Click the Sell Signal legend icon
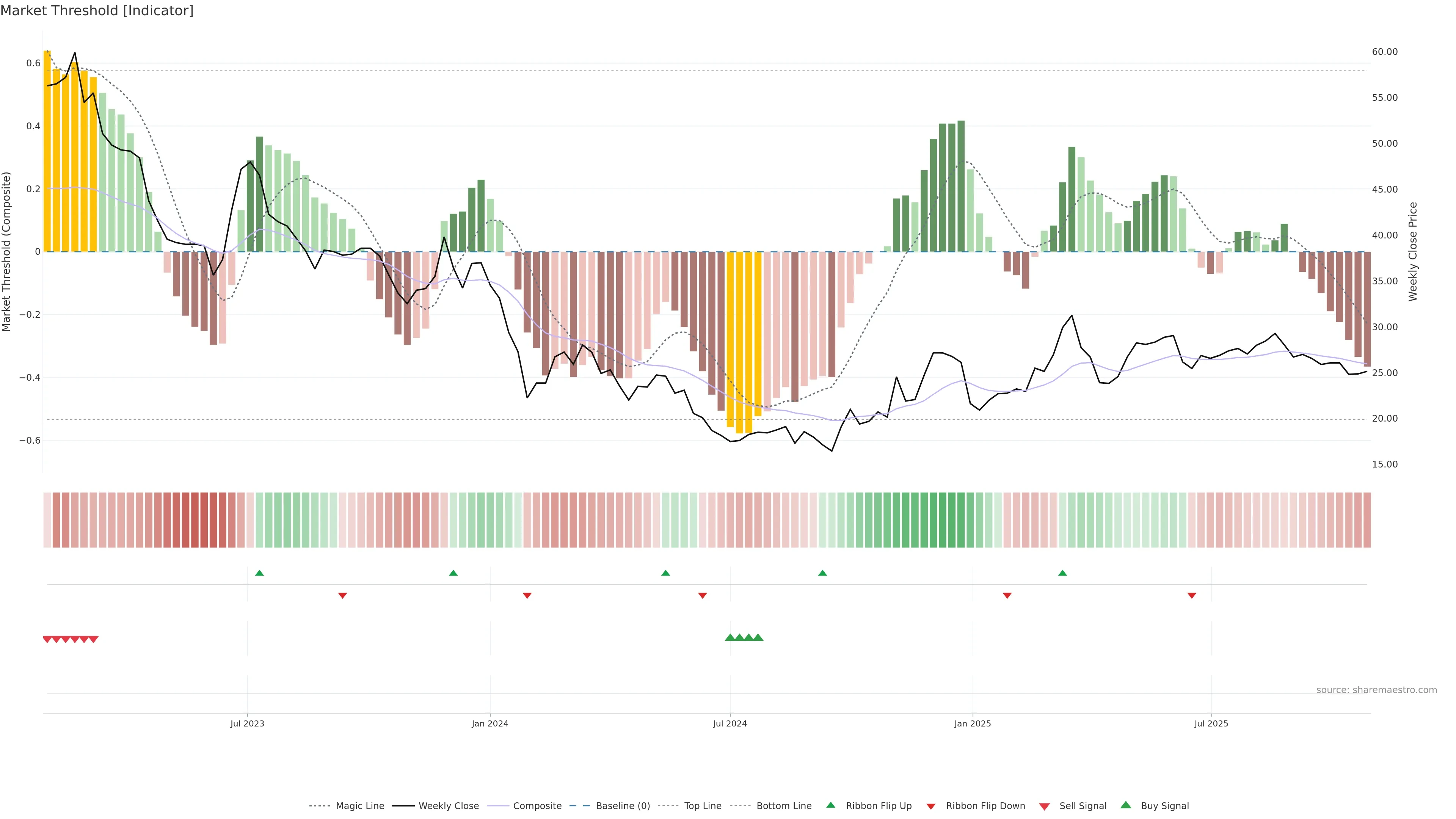 (x=1044, y=806)
